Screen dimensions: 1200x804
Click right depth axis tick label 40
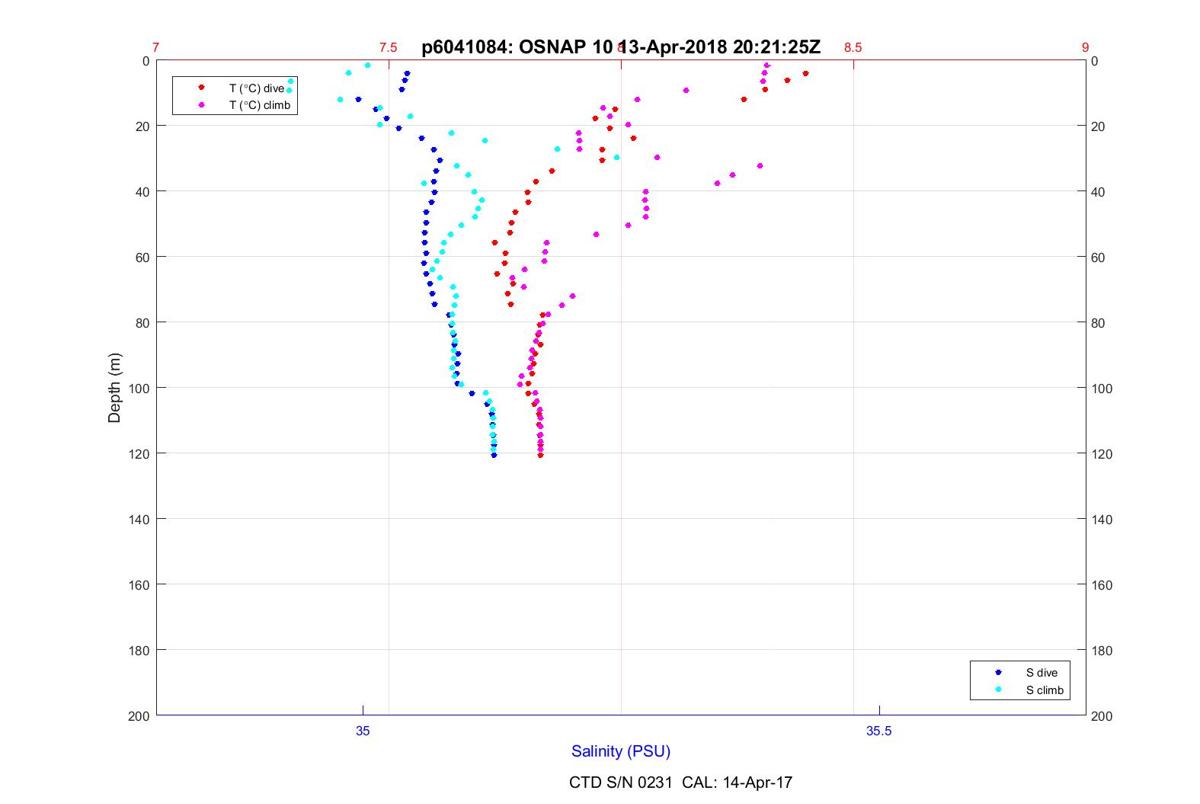click(1099, 192)
